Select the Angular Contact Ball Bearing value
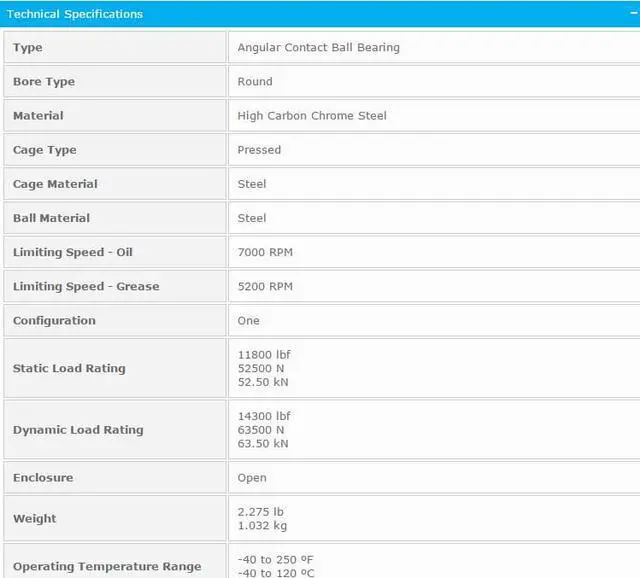This screenshot has height=578, width=640. click(318, 48)
